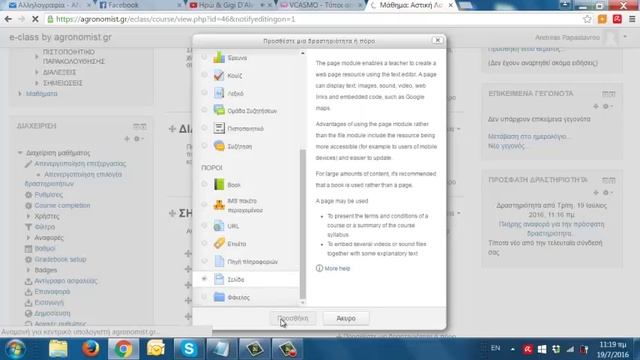Click the gear icon in Διαχείριση block
The image size is (640, 360).
pyautogui.click(x=137, y=139)
